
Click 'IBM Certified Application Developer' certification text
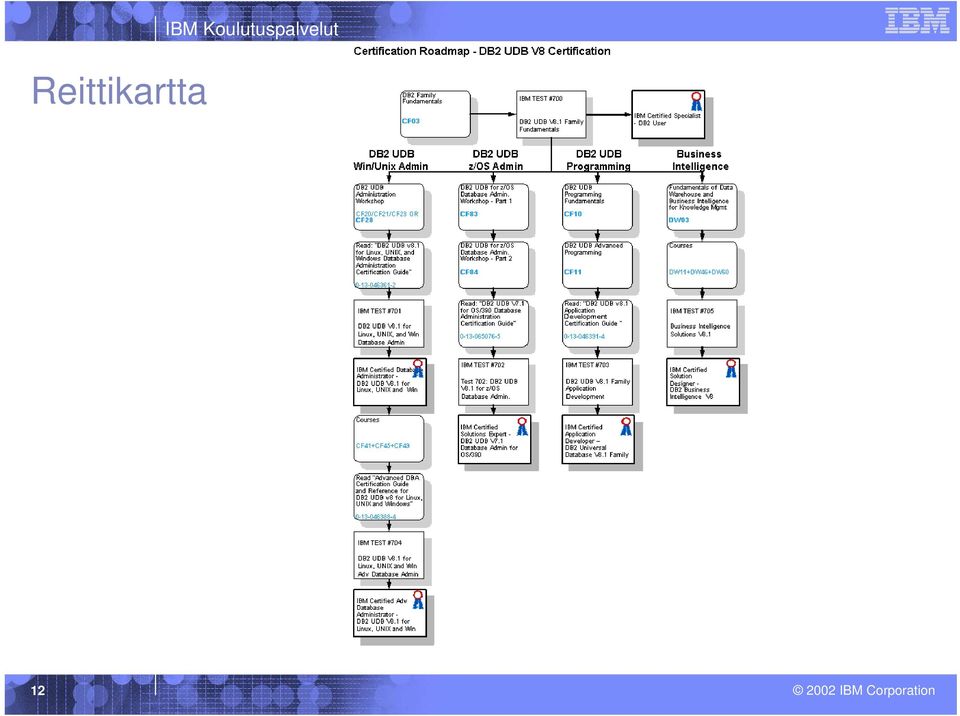(x=596, y=441)
